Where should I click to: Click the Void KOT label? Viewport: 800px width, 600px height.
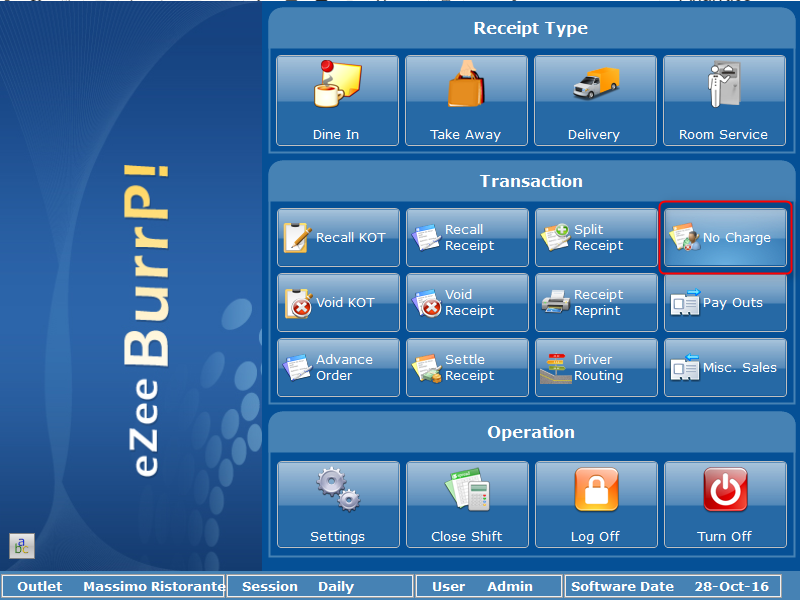point(345,303)
